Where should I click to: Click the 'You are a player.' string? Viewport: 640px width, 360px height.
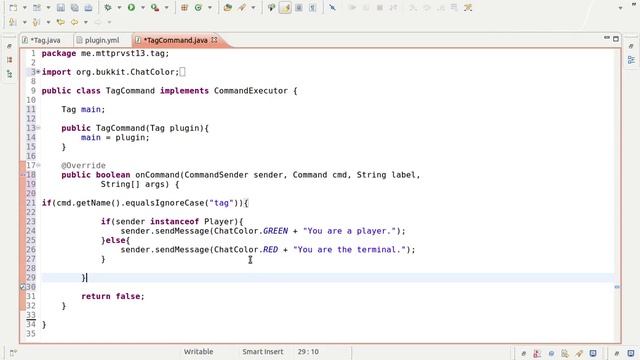click(349, 231)
